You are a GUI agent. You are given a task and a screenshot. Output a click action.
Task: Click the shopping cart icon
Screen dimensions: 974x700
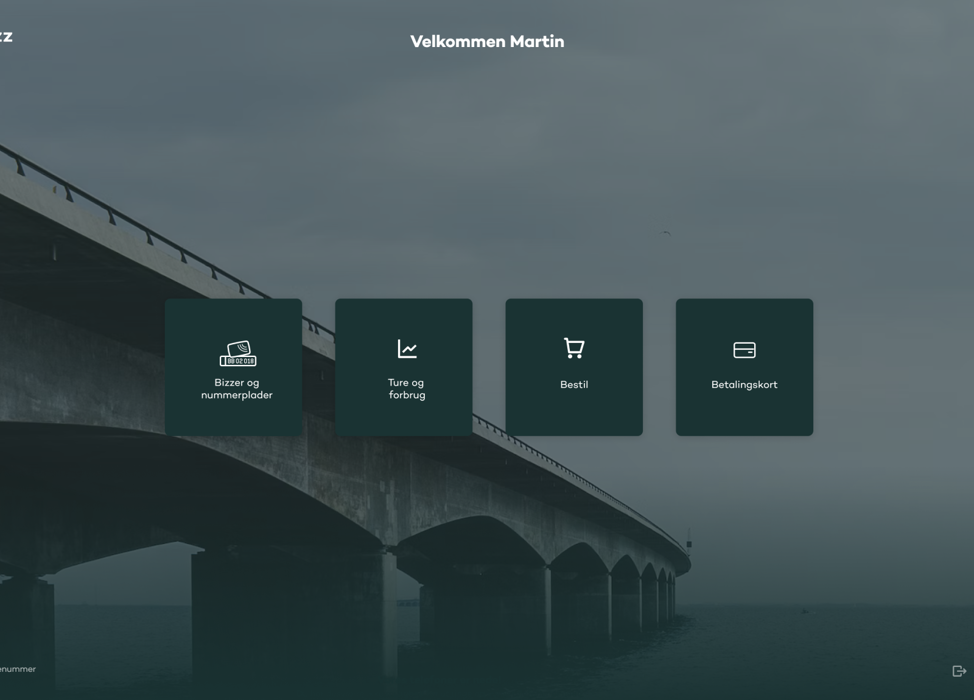click(574, 348)
